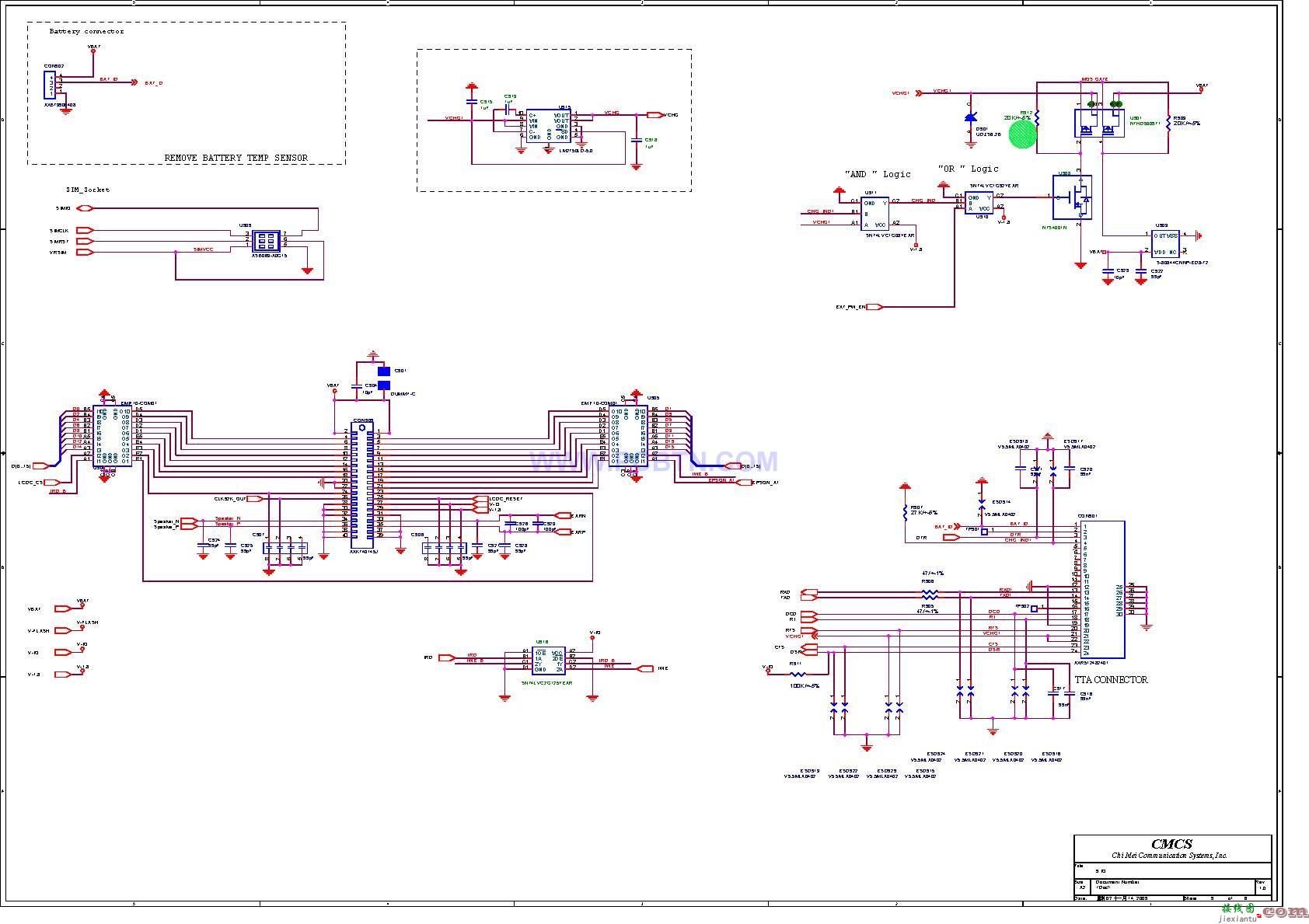Click the DTR port symbol

tap(951, 537)
